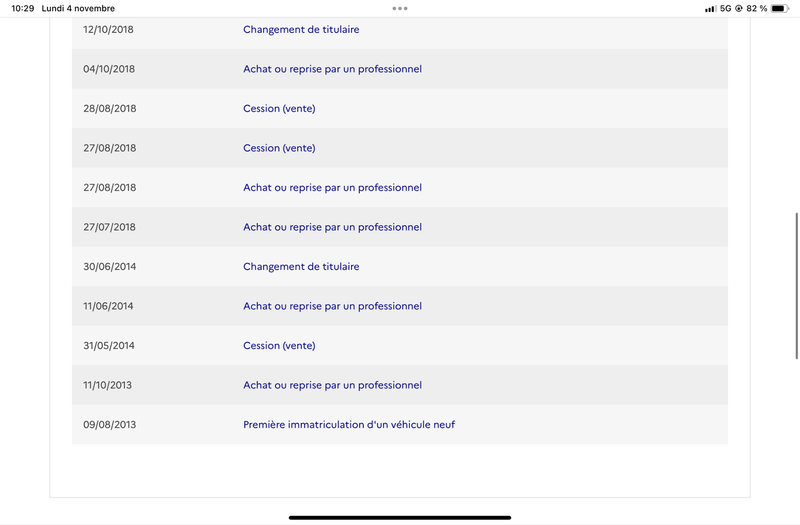
Task: Tap the Lundi 4 novembre date text
Action: 78,8
